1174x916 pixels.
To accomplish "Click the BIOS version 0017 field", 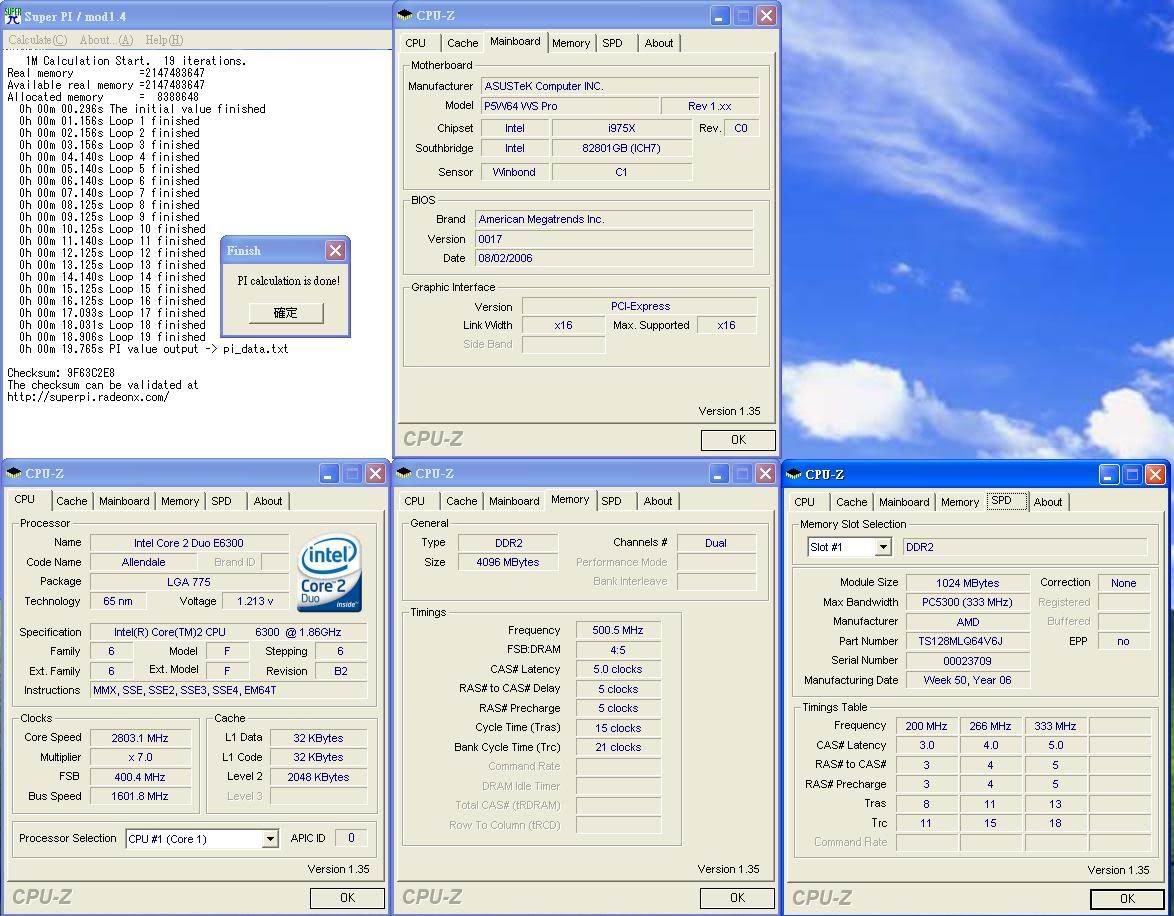I will pyautogui.click(x=614, y=239).
